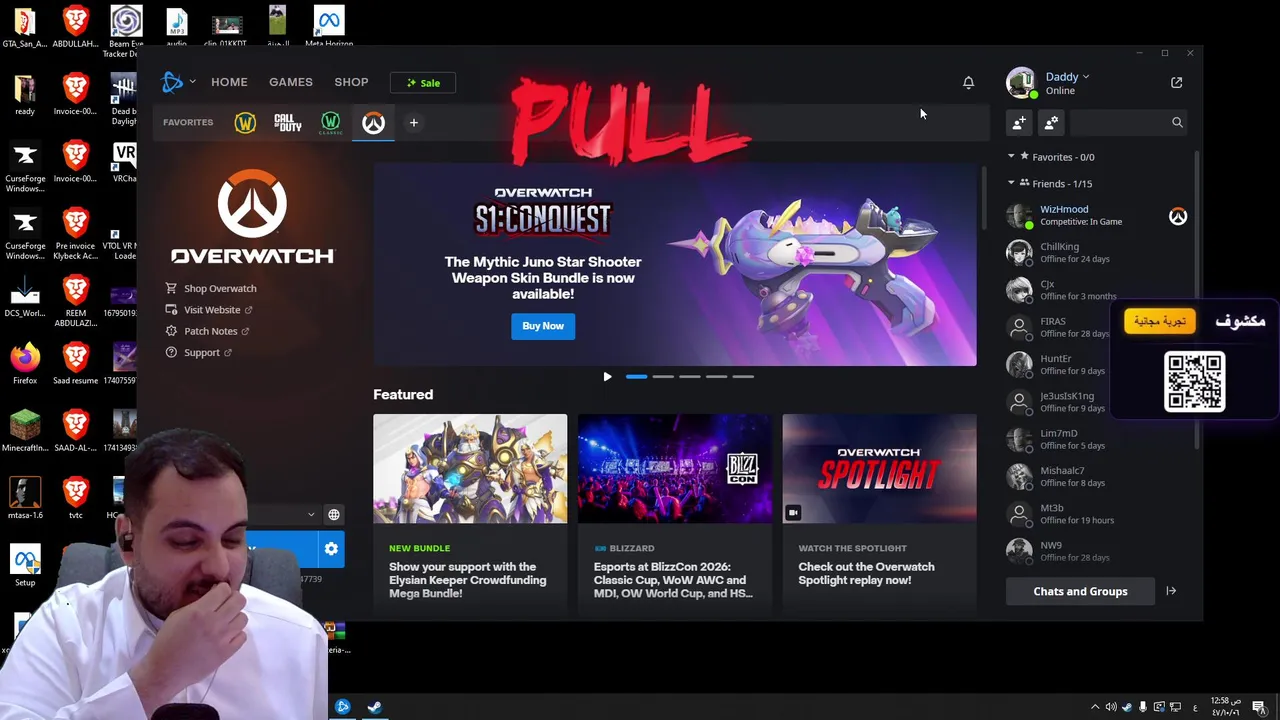Collapse social panel with arrow icon
1280x720 pixels.
coord(1171,591)
